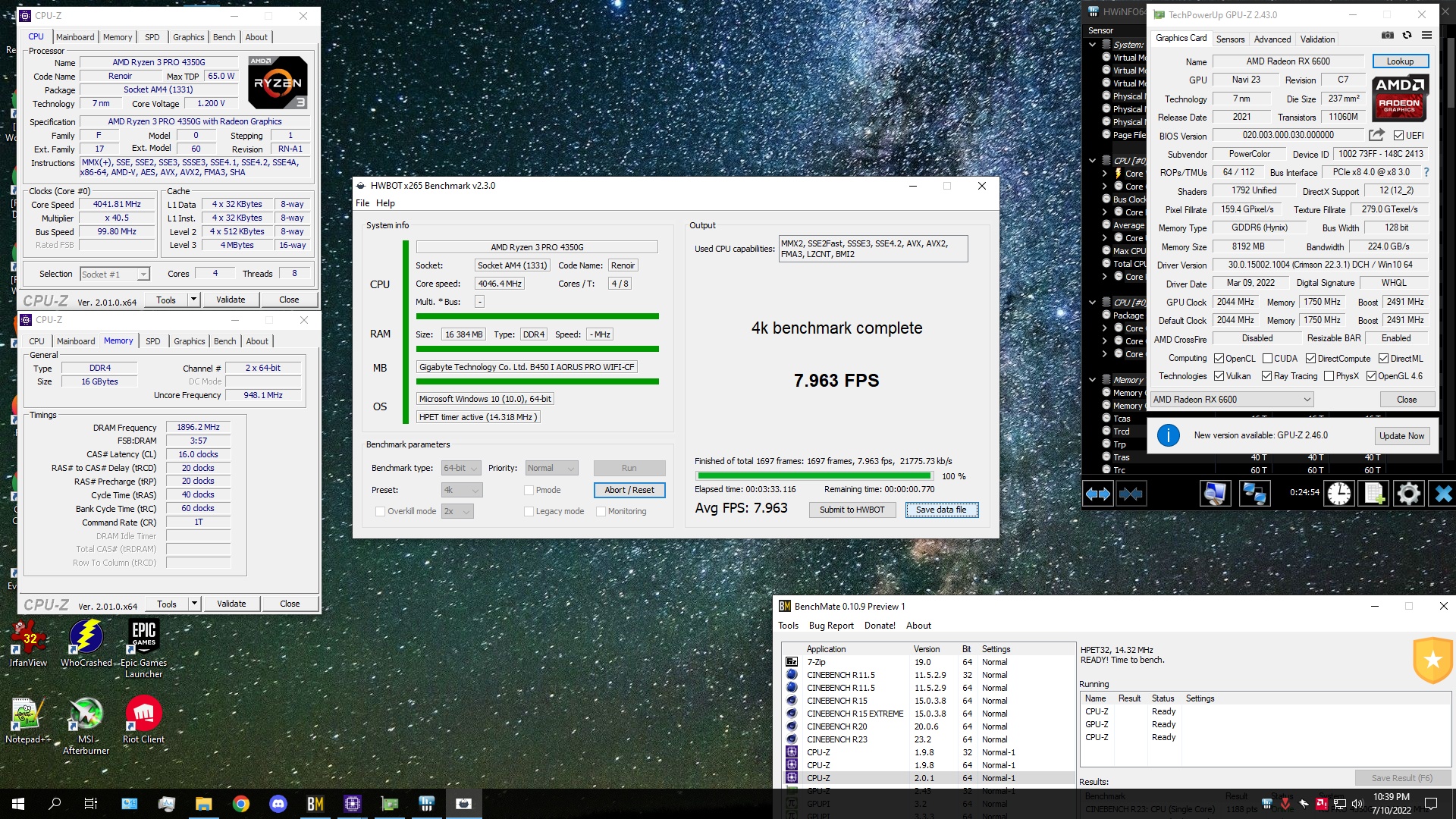The image size is (1456, 819).
Task: Open the Windows Start menu
Action: (x=18, y=804)
